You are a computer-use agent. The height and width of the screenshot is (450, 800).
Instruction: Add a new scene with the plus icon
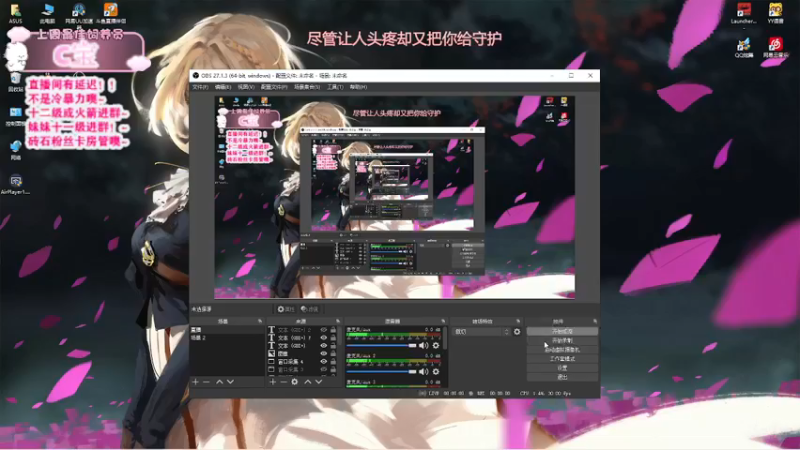pyautogui.click(x=195, y=382)
